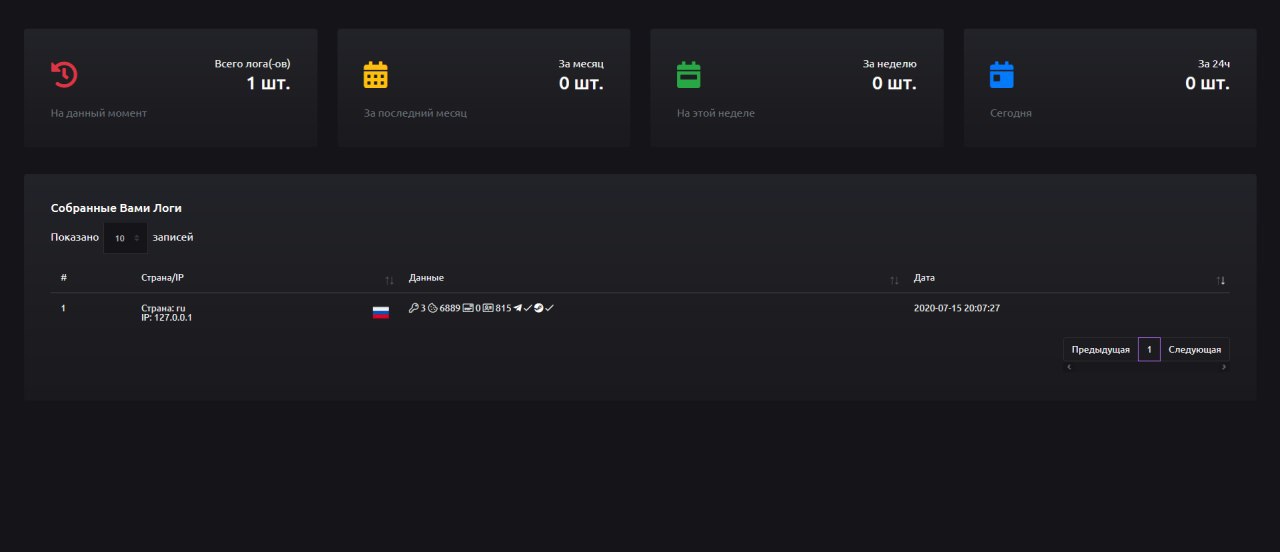The width and height of the screenshot is (1280, 552).
Task: Sort table by Дата column arrows
Action: click(x=1220, y=280)
